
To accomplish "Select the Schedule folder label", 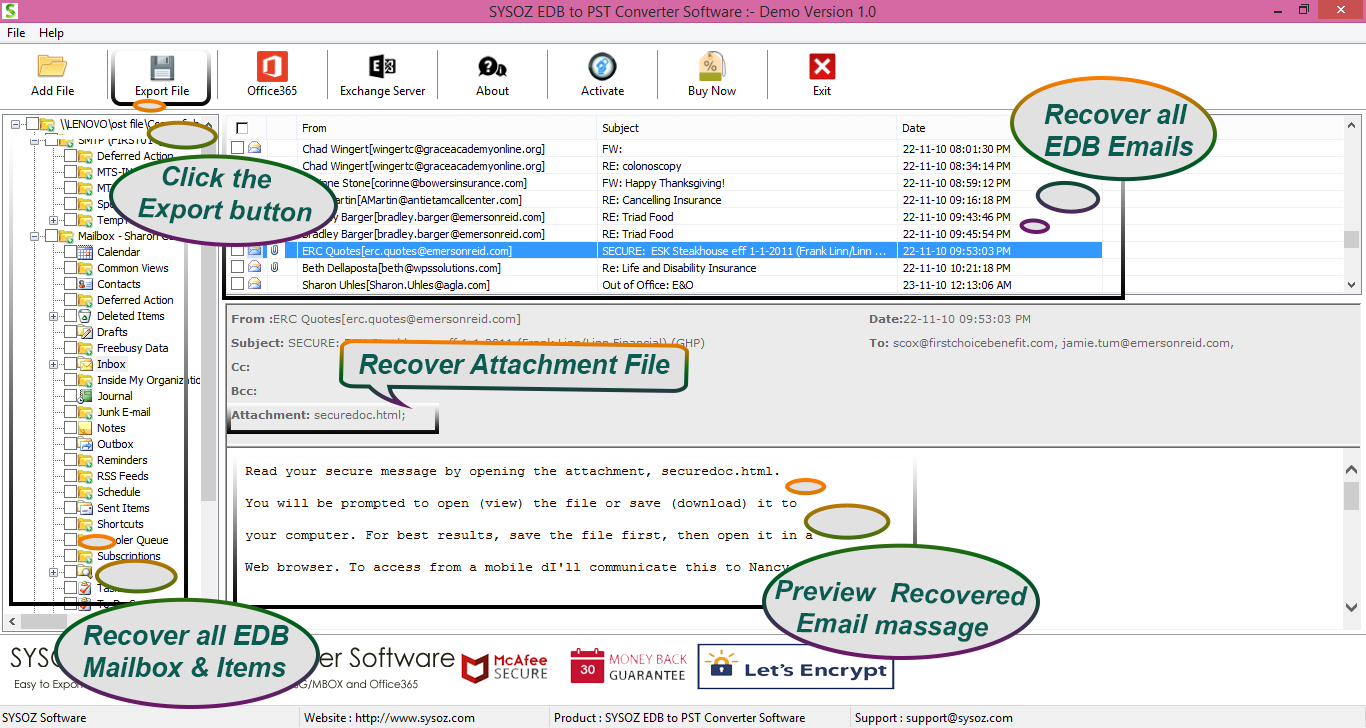I will click(119, 492).
